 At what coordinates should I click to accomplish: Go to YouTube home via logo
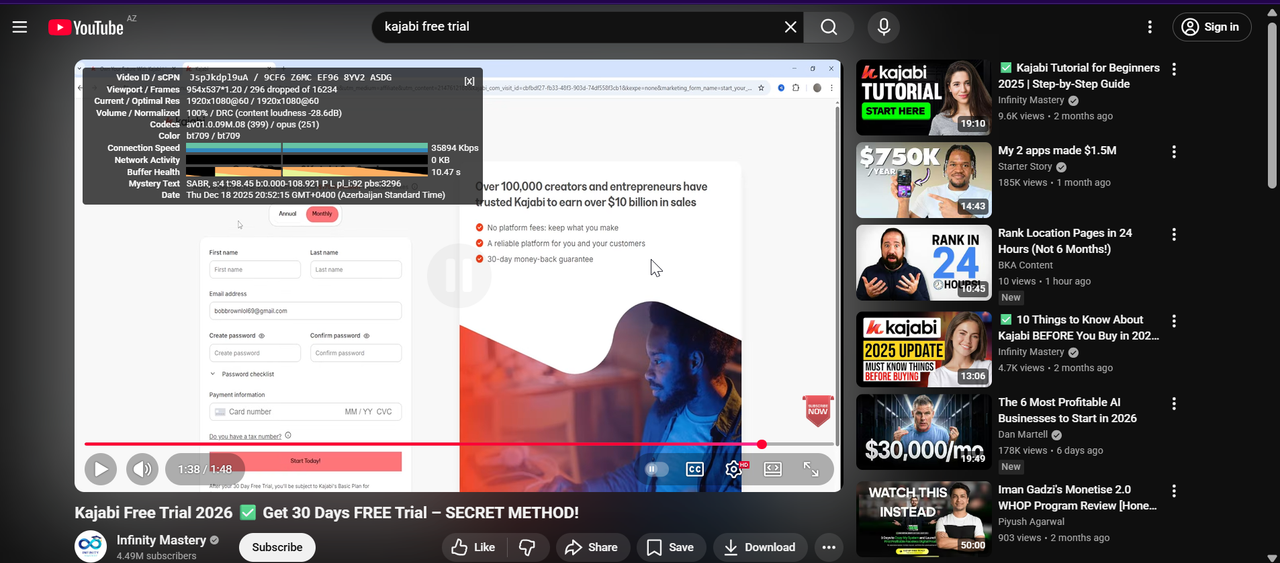pos(86,27)
